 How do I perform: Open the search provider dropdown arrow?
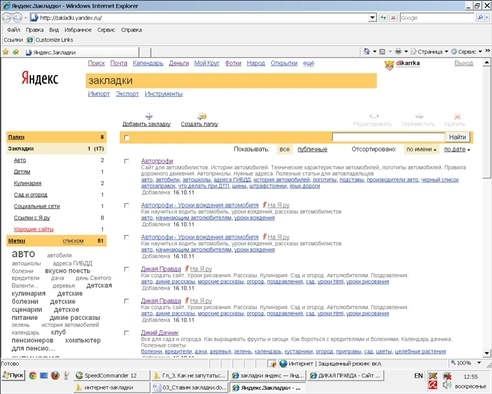pos(487,18)
